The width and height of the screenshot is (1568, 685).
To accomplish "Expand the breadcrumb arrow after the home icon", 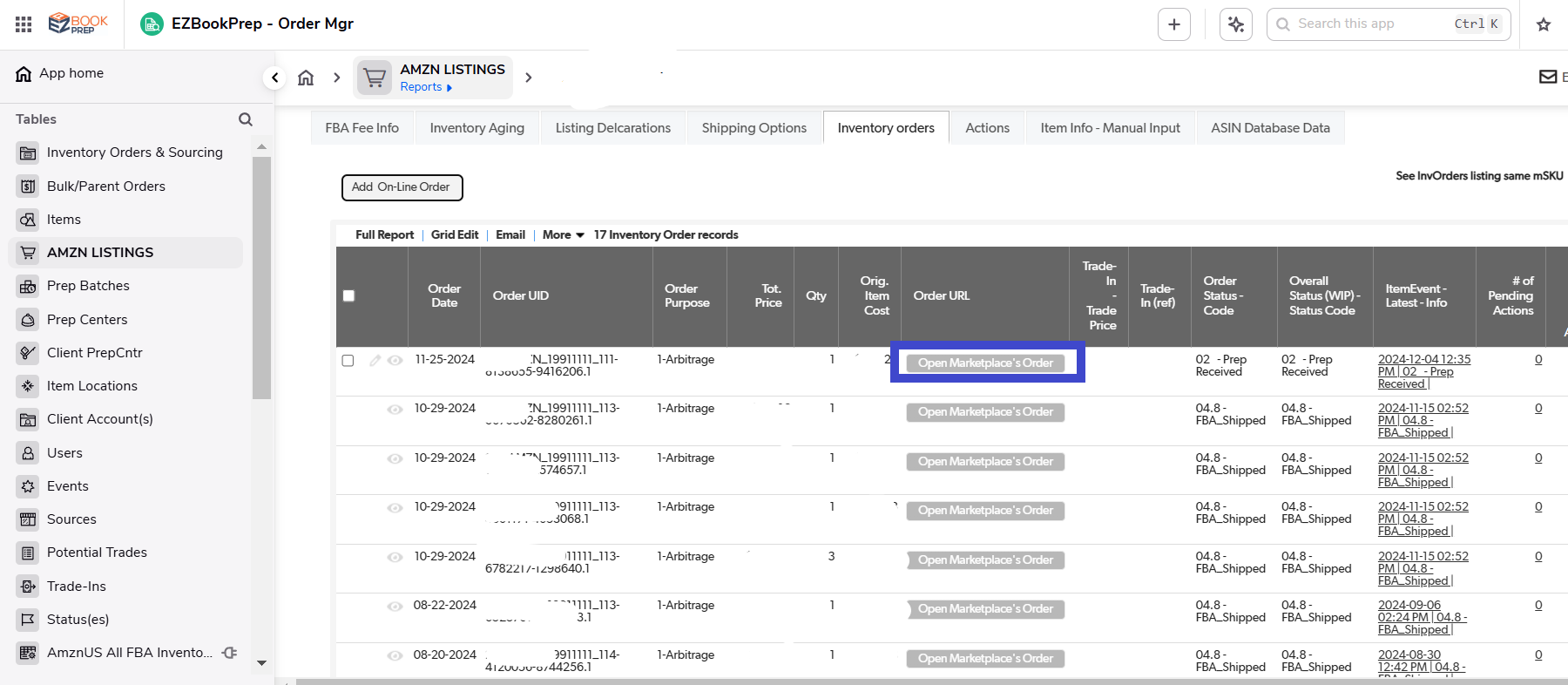I will 336,78.
